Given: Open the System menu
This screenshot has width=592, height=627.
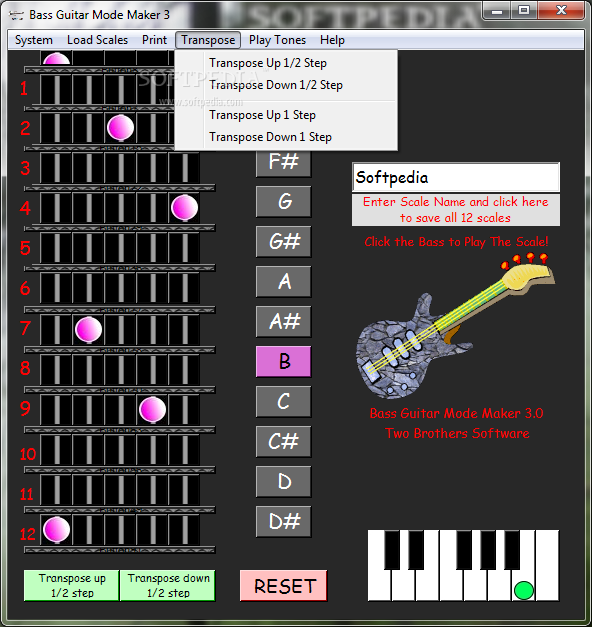Looking at the screenshot, I should [34, 40].
